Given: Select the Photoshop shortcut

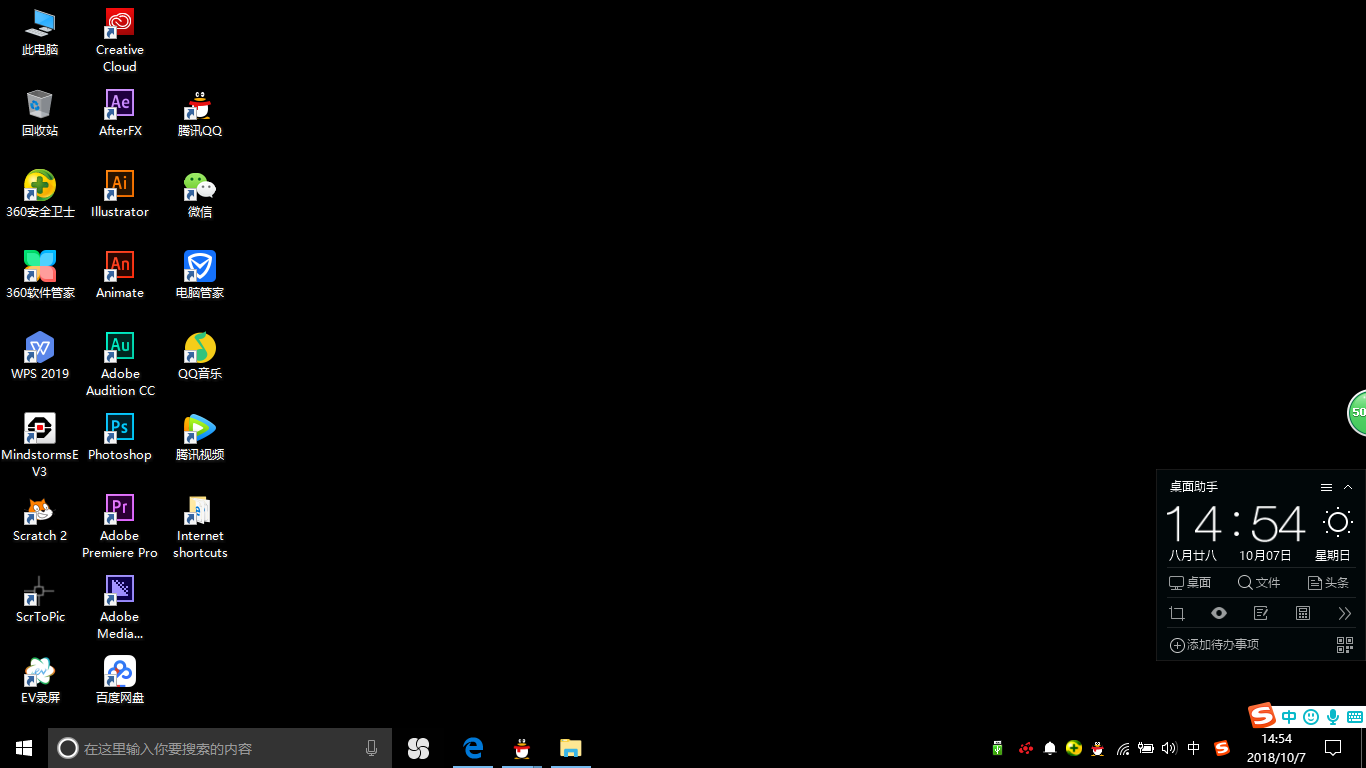Looking at the screenshot, I should (x=120, y=438).
